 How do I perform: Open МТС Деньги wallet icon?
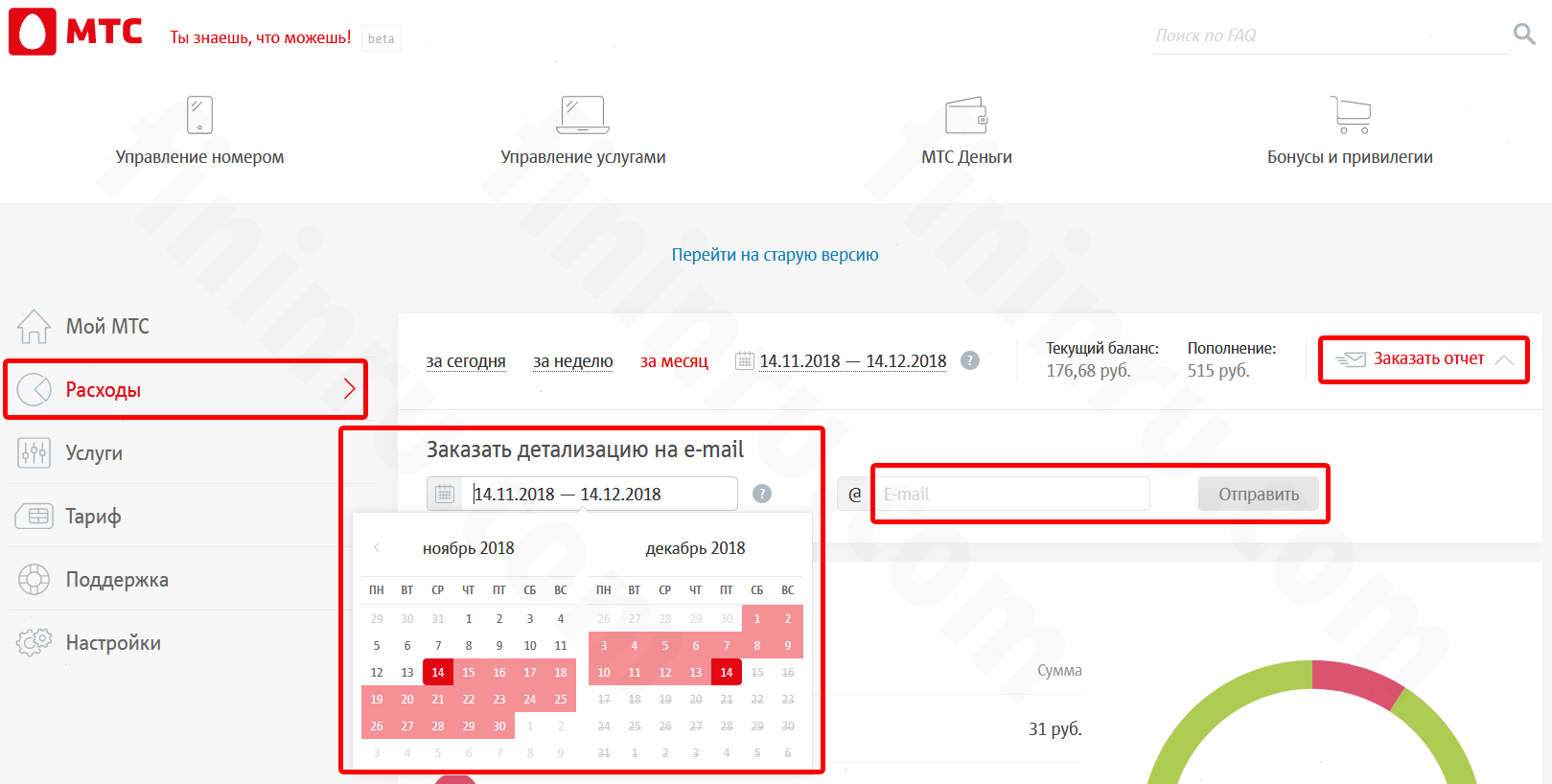pyautogui.click(x=966, y=115)
